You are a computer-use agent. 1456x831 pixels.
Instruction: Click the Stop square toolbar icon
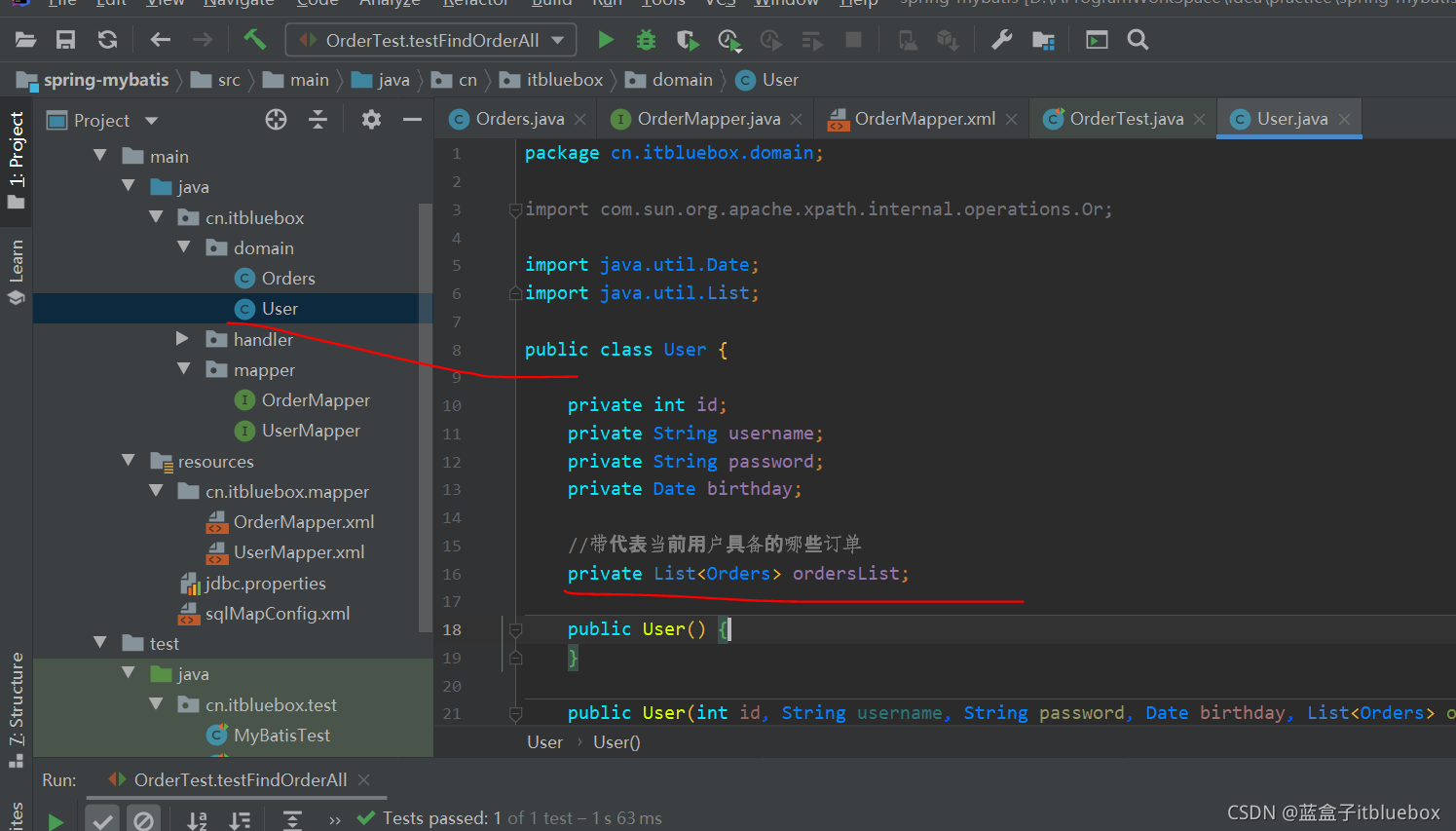[853, 40]
